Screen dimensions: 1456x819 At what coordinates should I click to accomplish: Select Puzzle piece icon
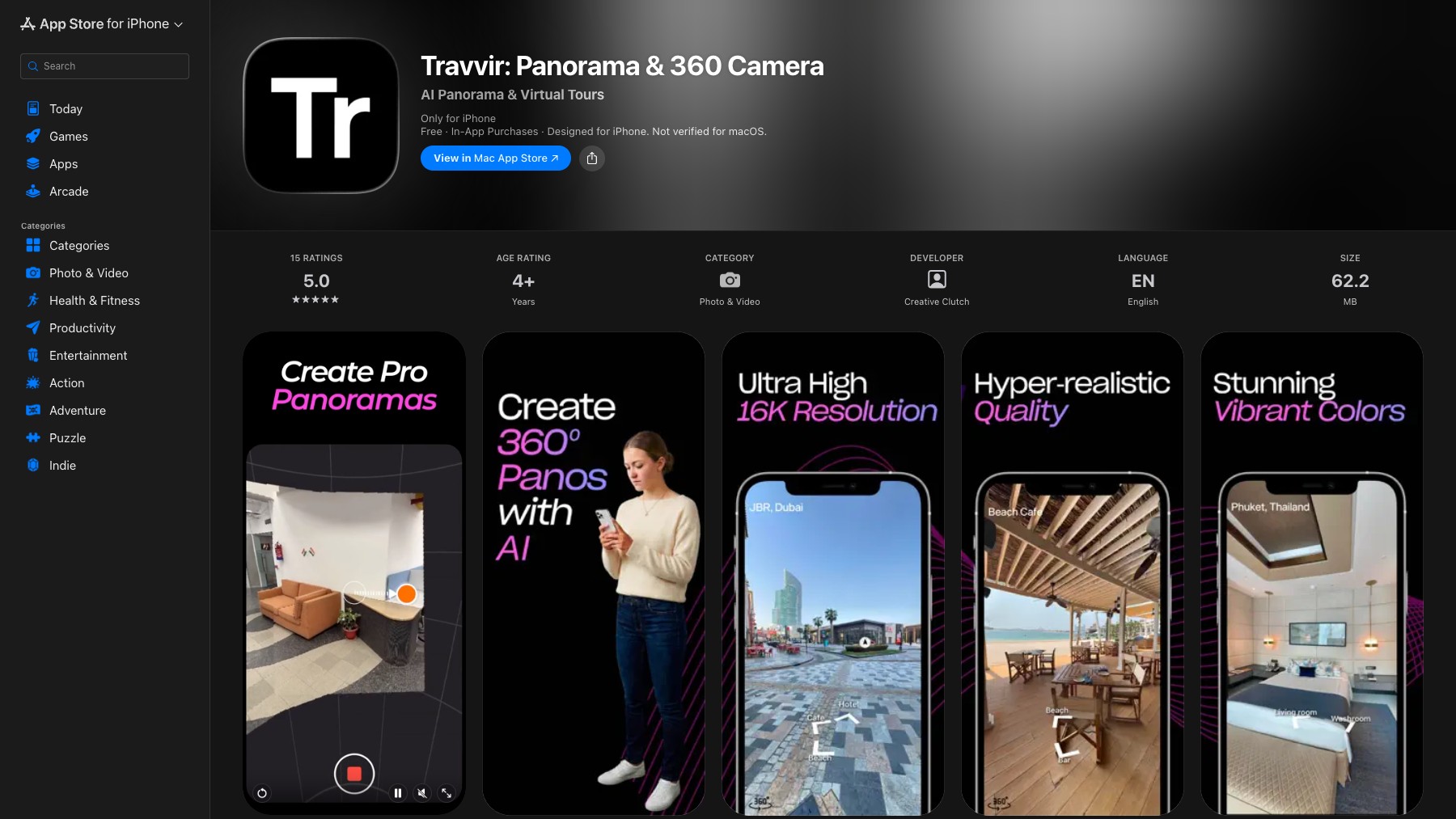33,437
